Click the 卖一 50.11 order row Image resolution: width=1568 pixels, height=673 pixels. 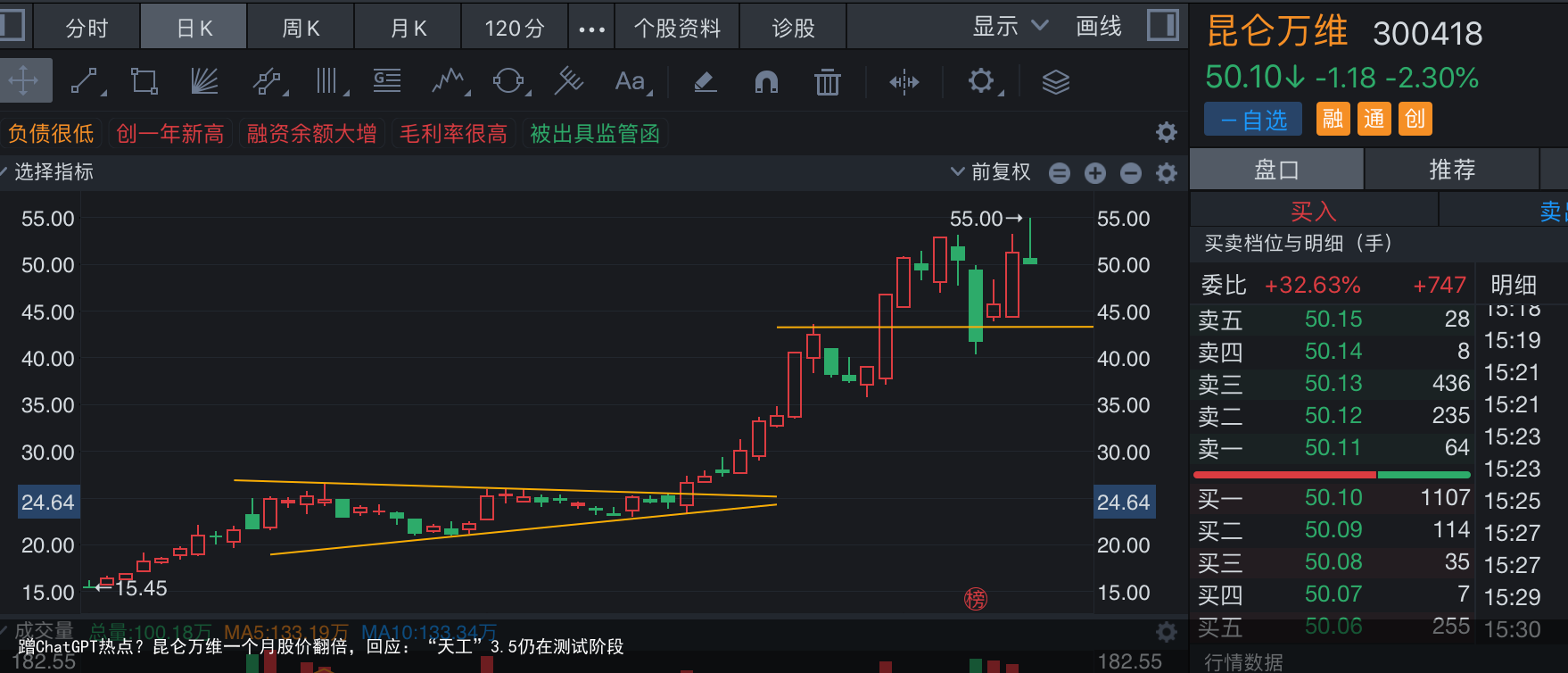(1333, 447)
